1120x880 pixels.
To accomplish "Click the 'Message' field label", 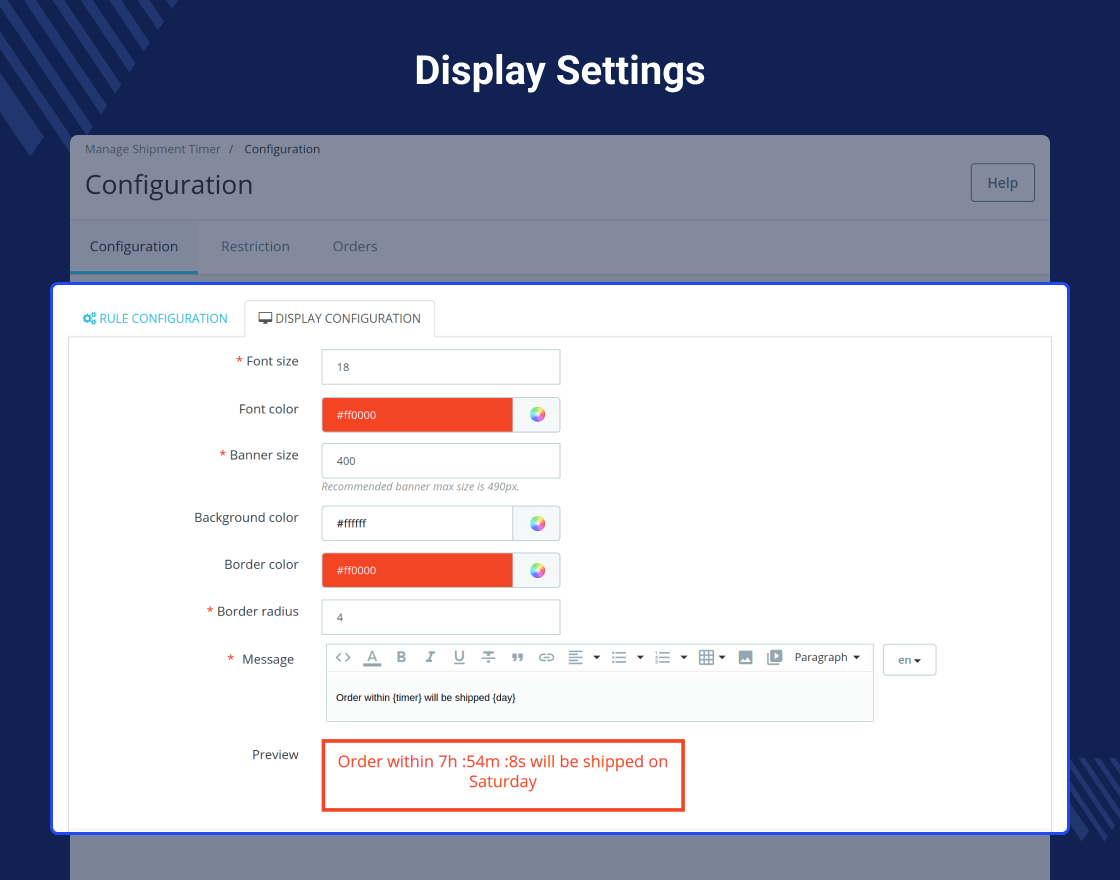I will (268, 659).
